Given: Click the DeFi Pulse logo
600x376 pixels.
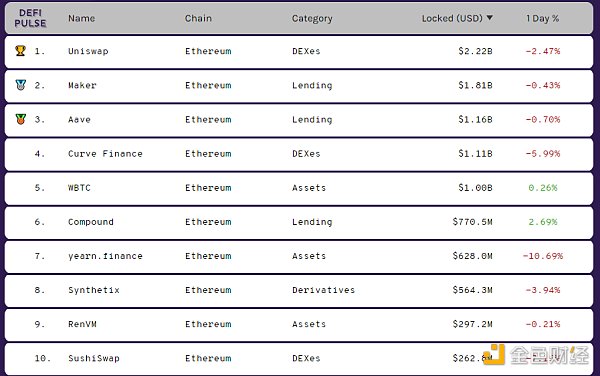Looking at the screenshot, I should click(30, 18).
